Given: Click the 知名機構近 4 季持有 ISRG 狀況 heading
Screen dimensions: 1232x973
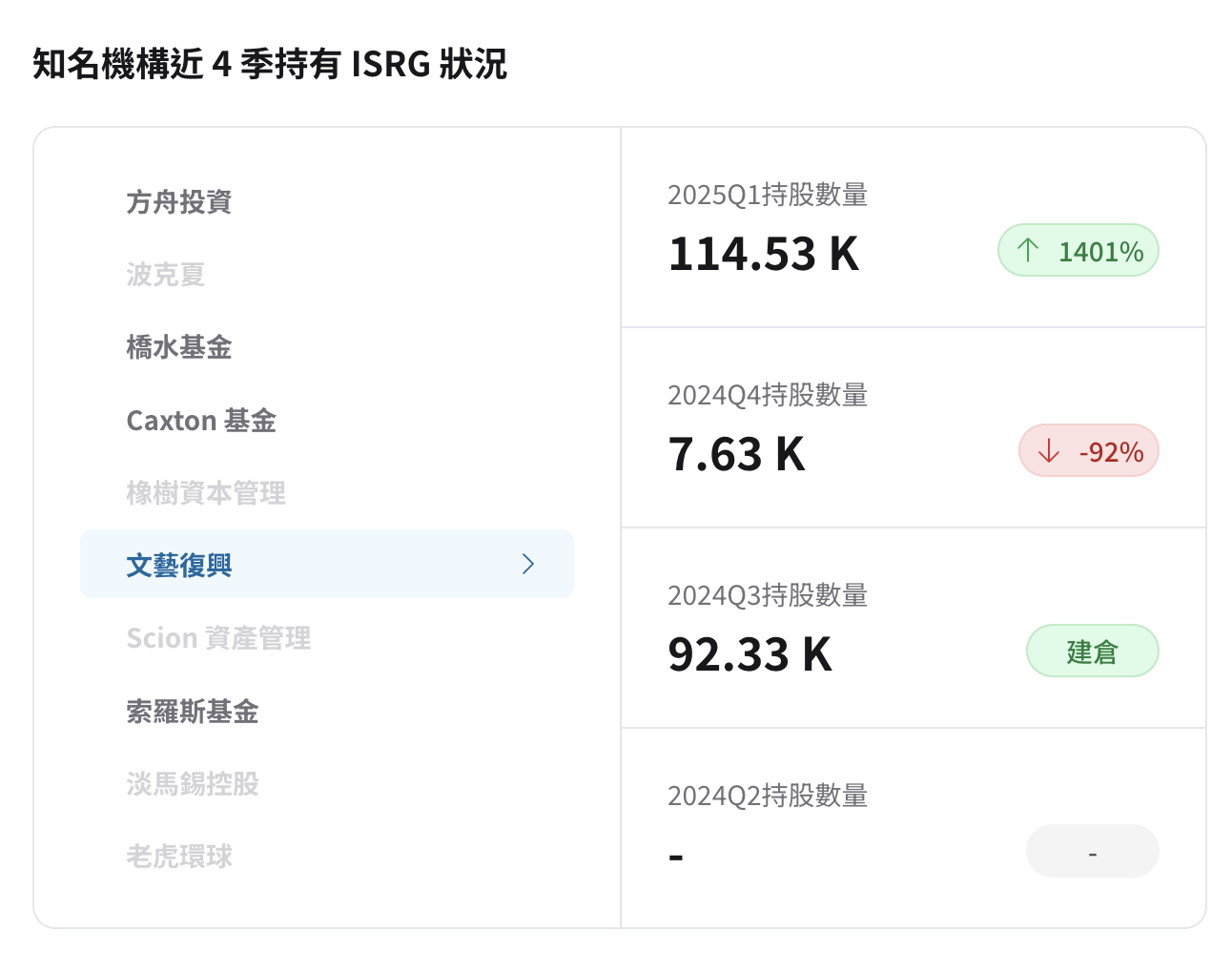Looking at the screenshot, I should (270, 65).
